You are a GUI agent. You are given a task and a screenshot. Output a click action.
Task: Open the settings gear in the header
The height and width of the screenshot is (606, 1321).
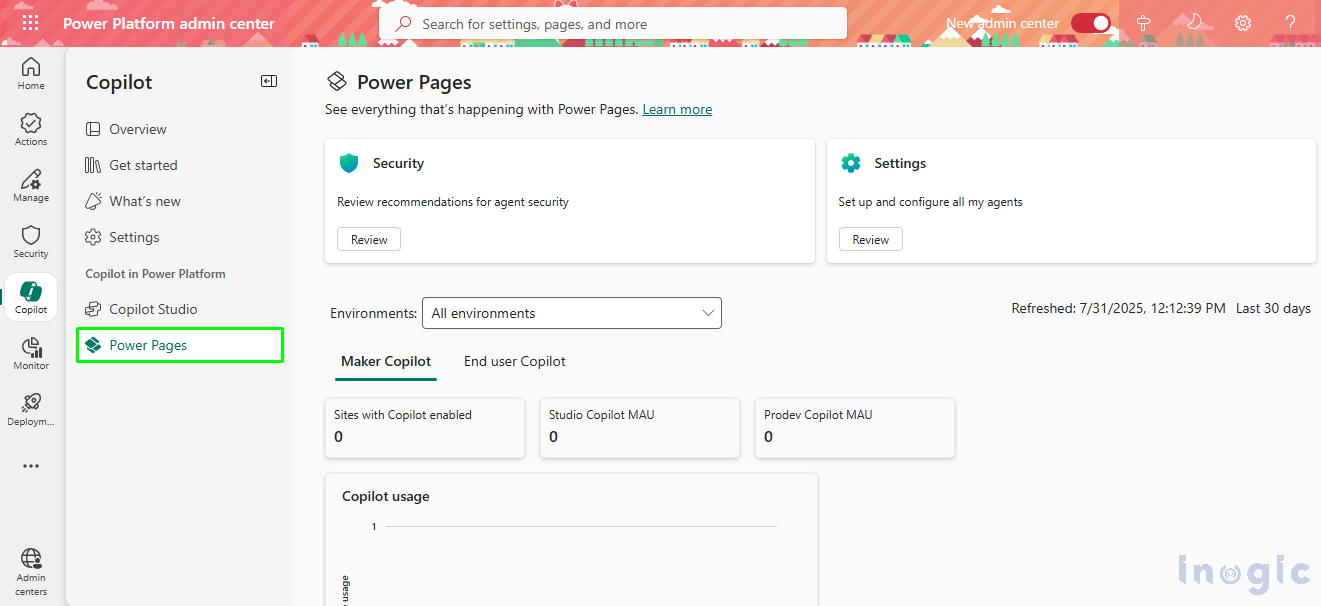pos(1243,23)
